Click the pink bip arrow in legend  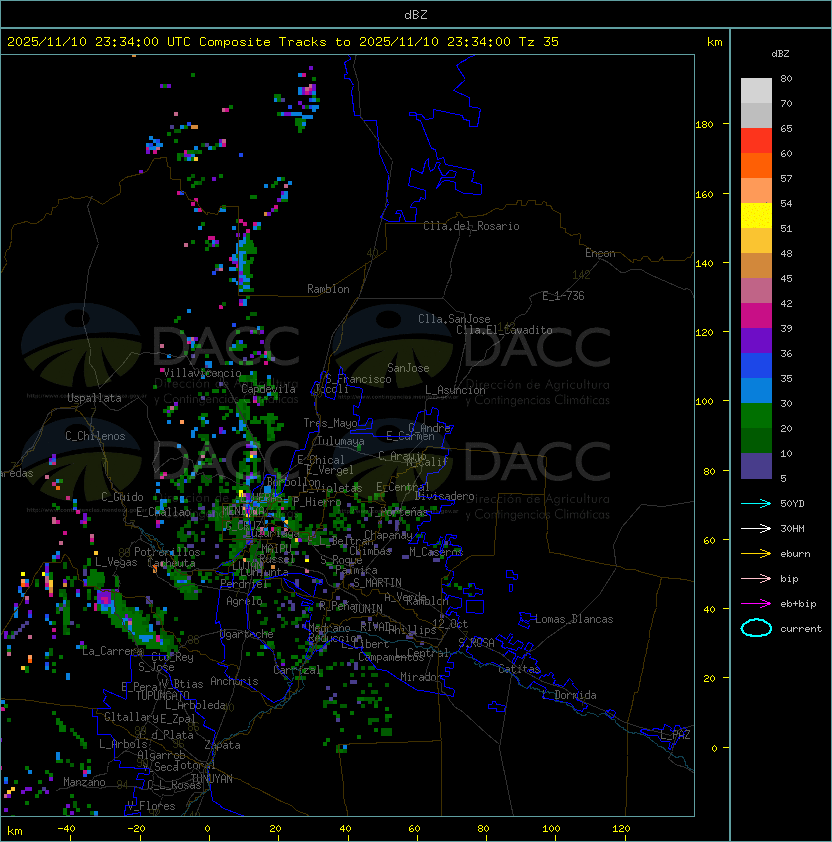[756, 578]
